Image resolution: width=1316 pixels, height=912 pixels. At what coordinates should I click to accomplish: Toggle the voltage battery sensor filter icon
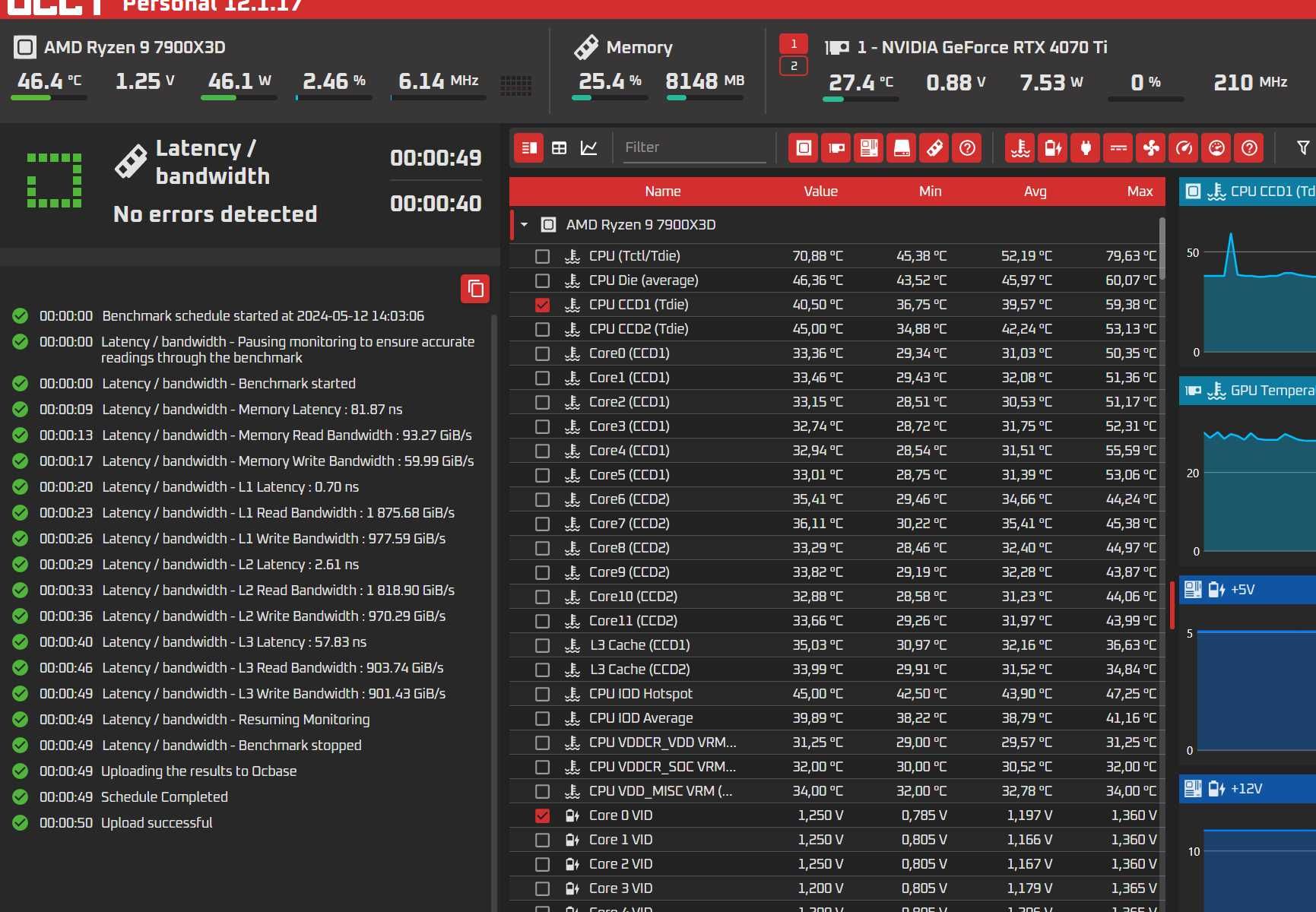point(1053,147)
